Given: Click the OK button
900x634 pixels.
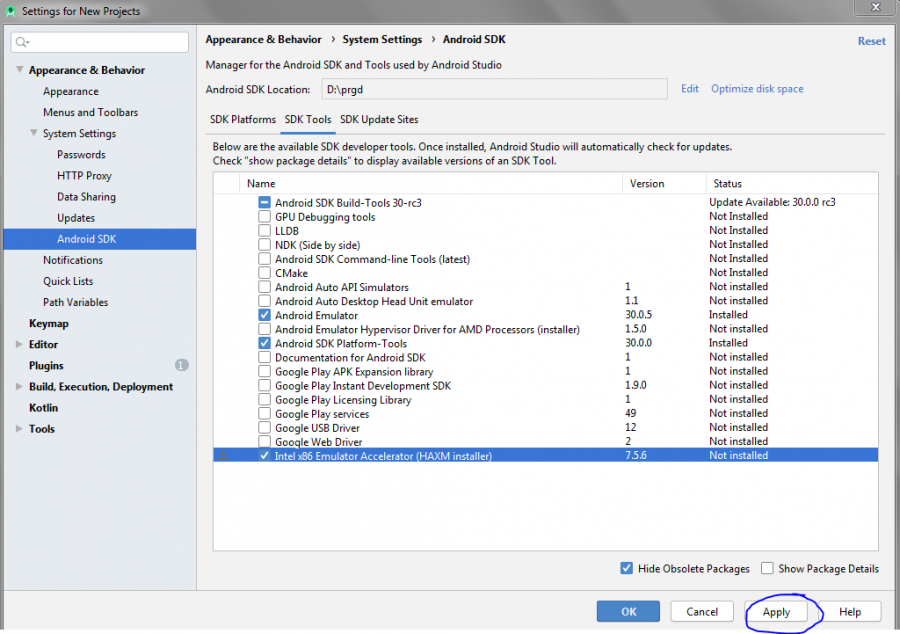Looking at the screenshot, I should 628,612.
